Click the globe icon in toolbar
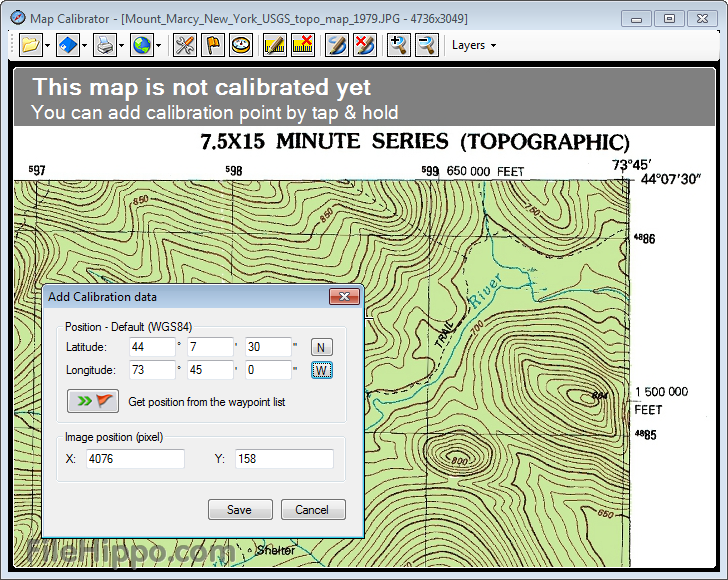Image resolution: width=728 pixels, height=580 pixels. pos(142,46)
